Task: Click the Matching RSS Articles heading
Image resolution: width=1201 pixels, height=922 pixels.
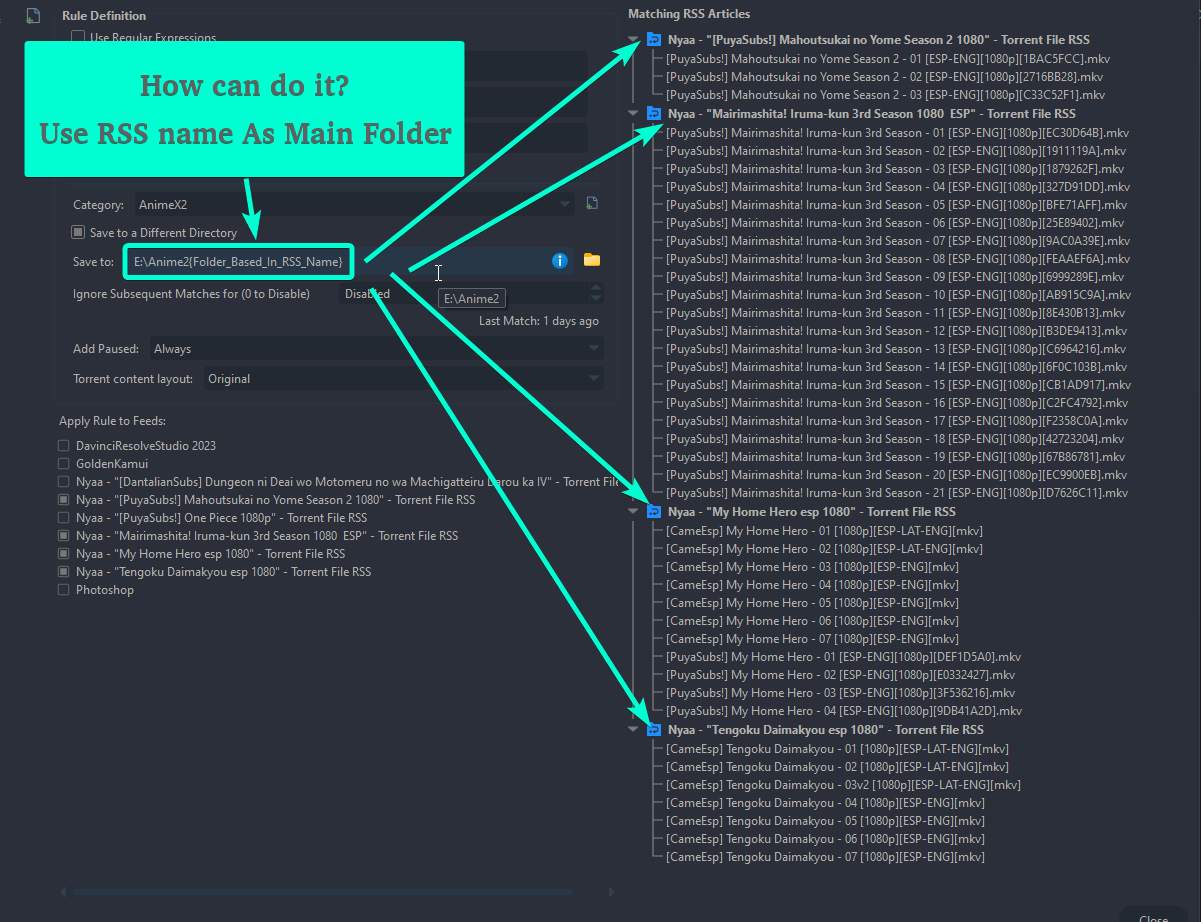Action: [x=689, y=14]
